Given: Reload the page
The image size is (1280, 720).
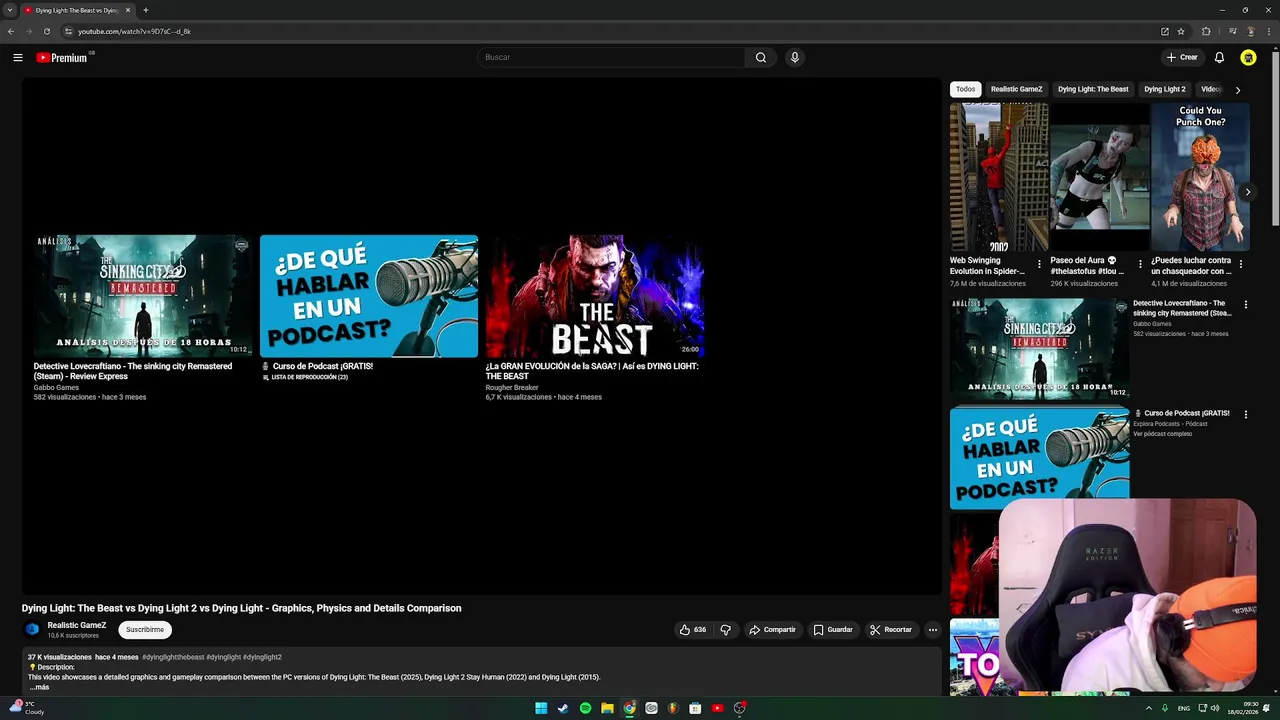Looking at the screenshot, I should pyautogui.click(x=47, y=31).
